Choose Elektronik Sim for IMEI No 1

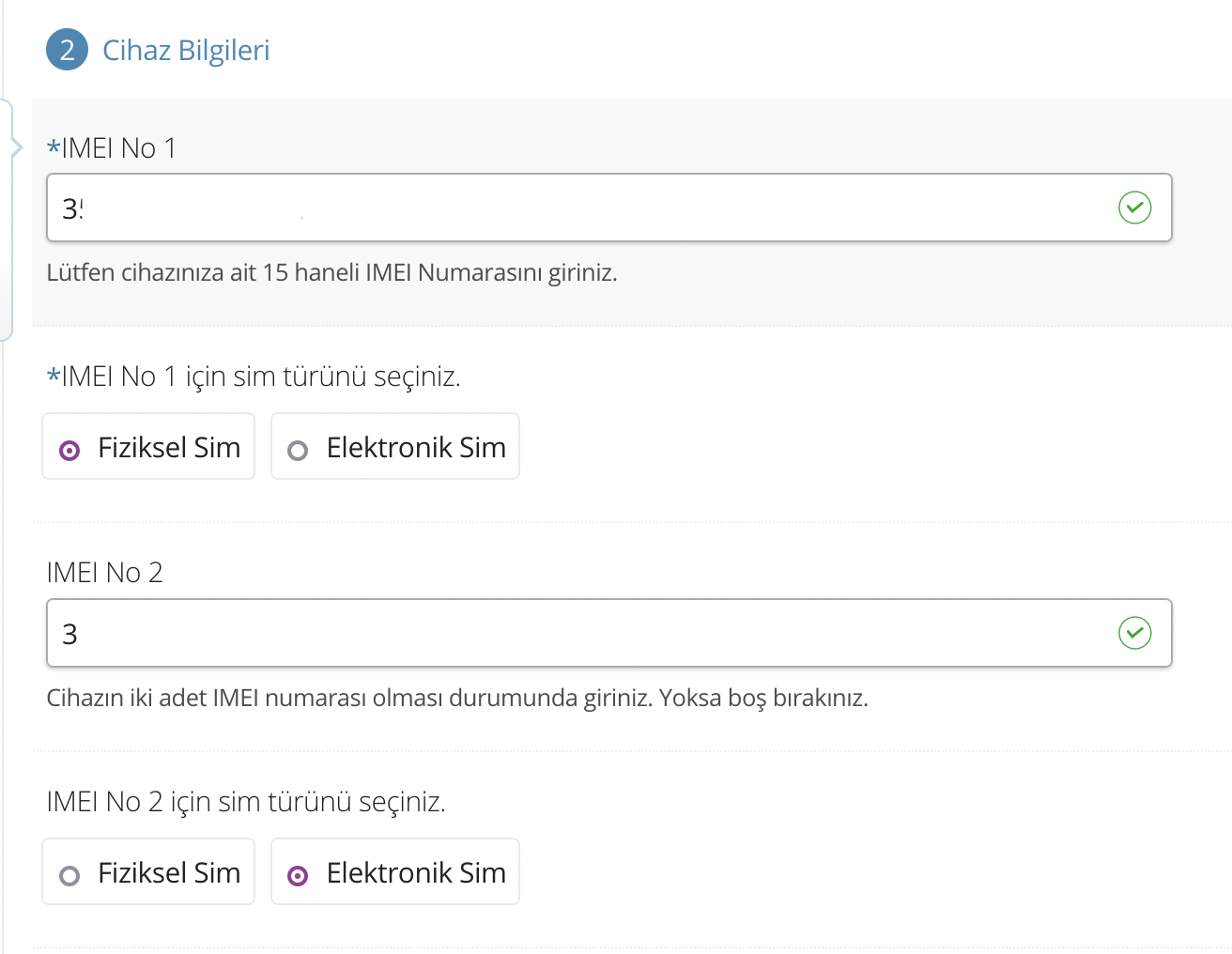click(395, 448)
